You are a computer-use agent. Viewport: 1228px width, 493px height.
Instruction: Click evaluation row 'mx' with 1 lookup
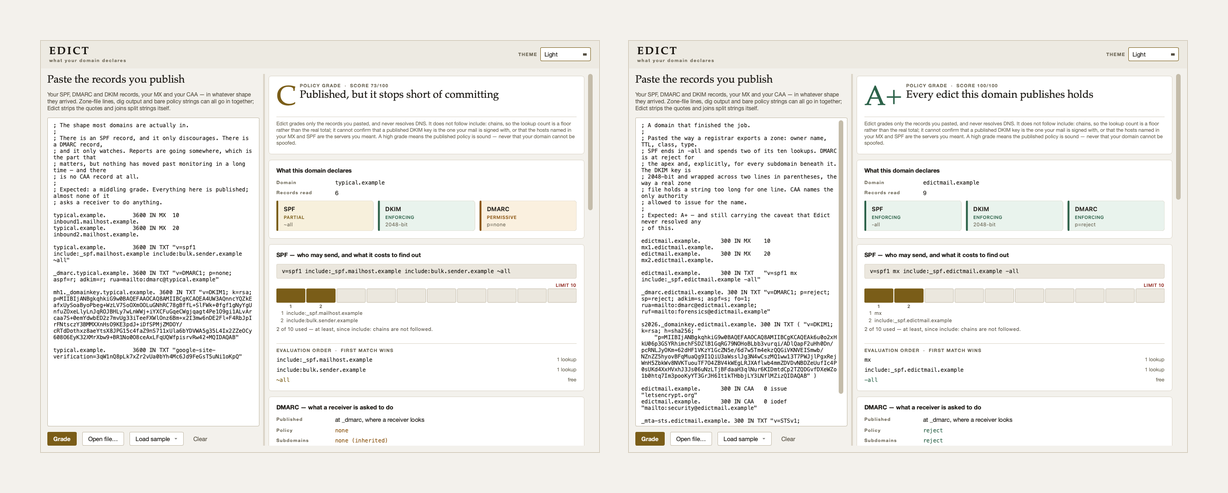(1015, 360)
